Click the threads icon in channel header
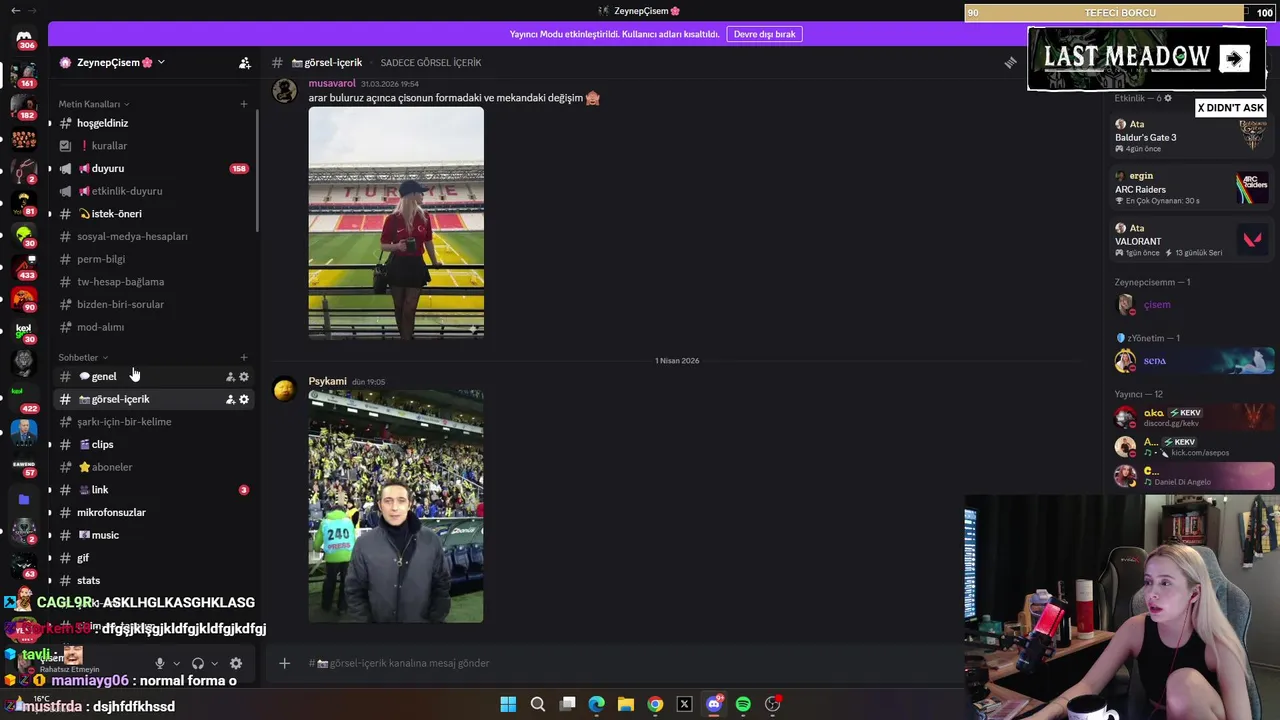1280x720 pixels. 1010,63
